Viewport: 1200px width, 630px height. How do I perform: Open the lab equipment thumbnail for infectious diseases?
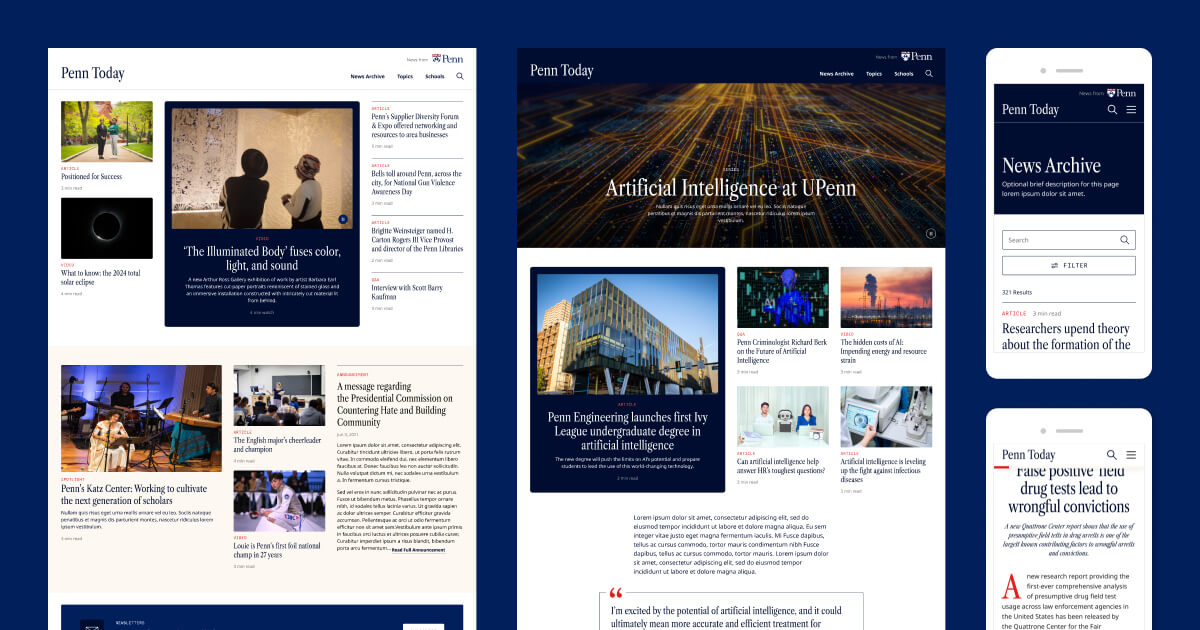(886, 417)
